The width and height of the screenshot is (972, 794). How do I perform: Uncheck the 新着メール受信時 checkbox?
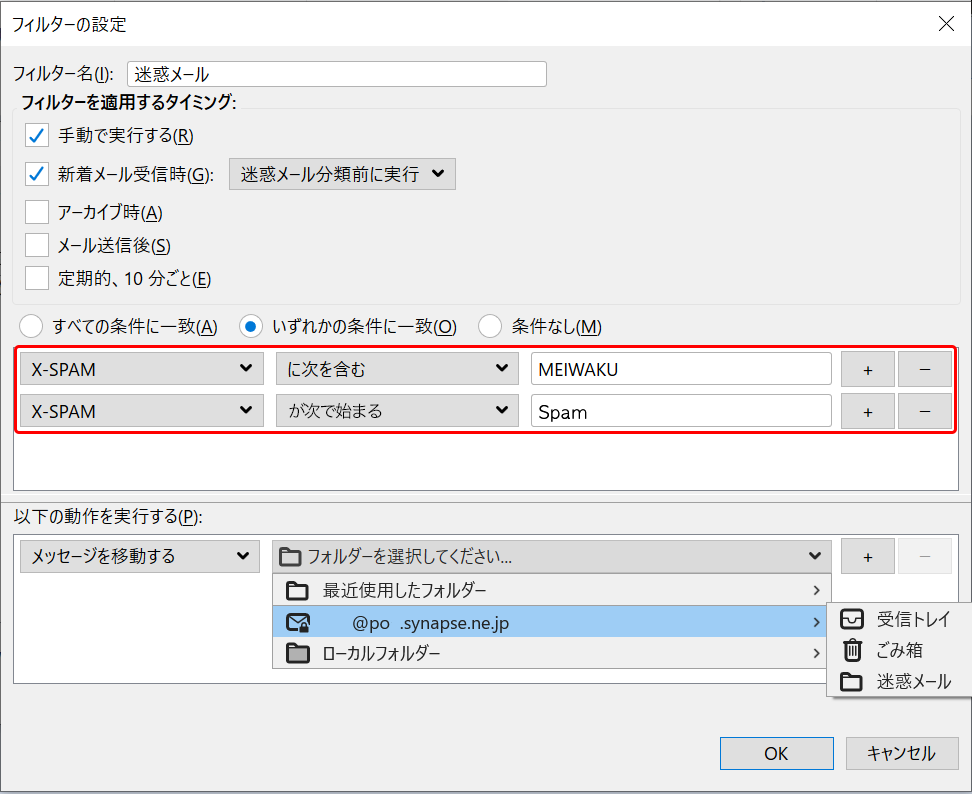click(37, 174)
